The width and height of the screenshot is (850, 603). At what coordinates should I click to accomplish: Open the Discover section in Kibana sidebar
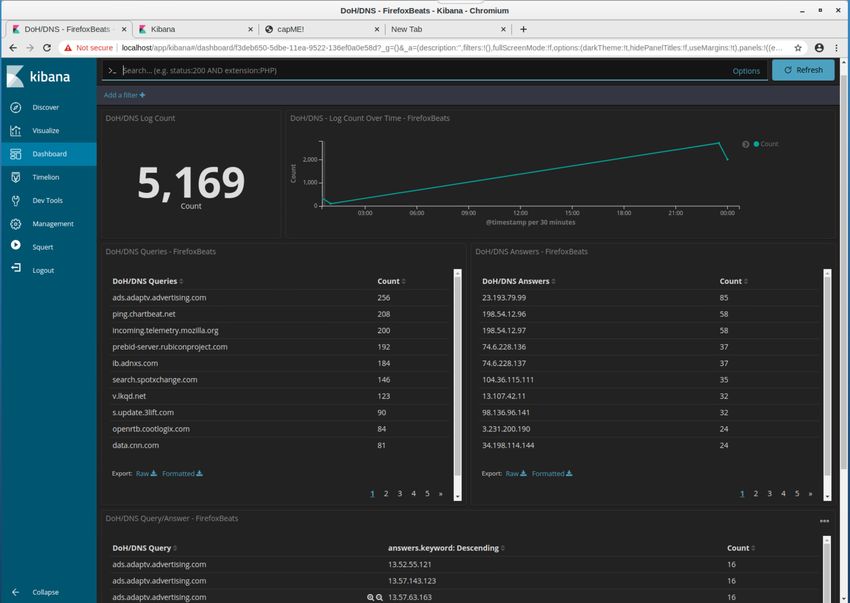click(48, 107)
